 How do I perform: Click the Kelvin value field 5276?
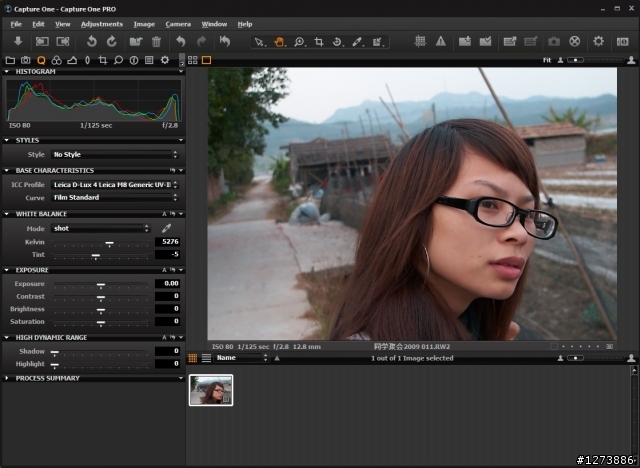click(167, 242)
